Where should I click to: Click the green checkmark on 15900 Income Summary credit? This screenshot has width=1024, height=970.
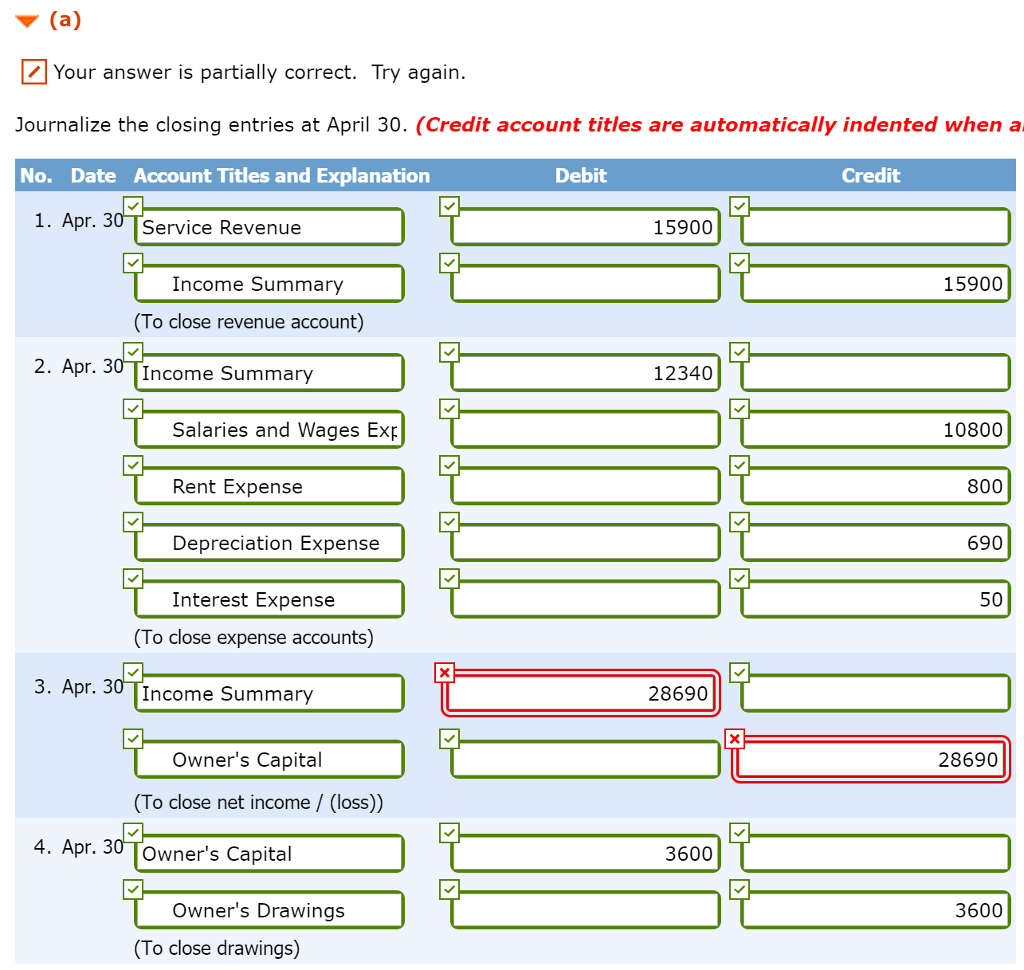[x=740, y=262]
